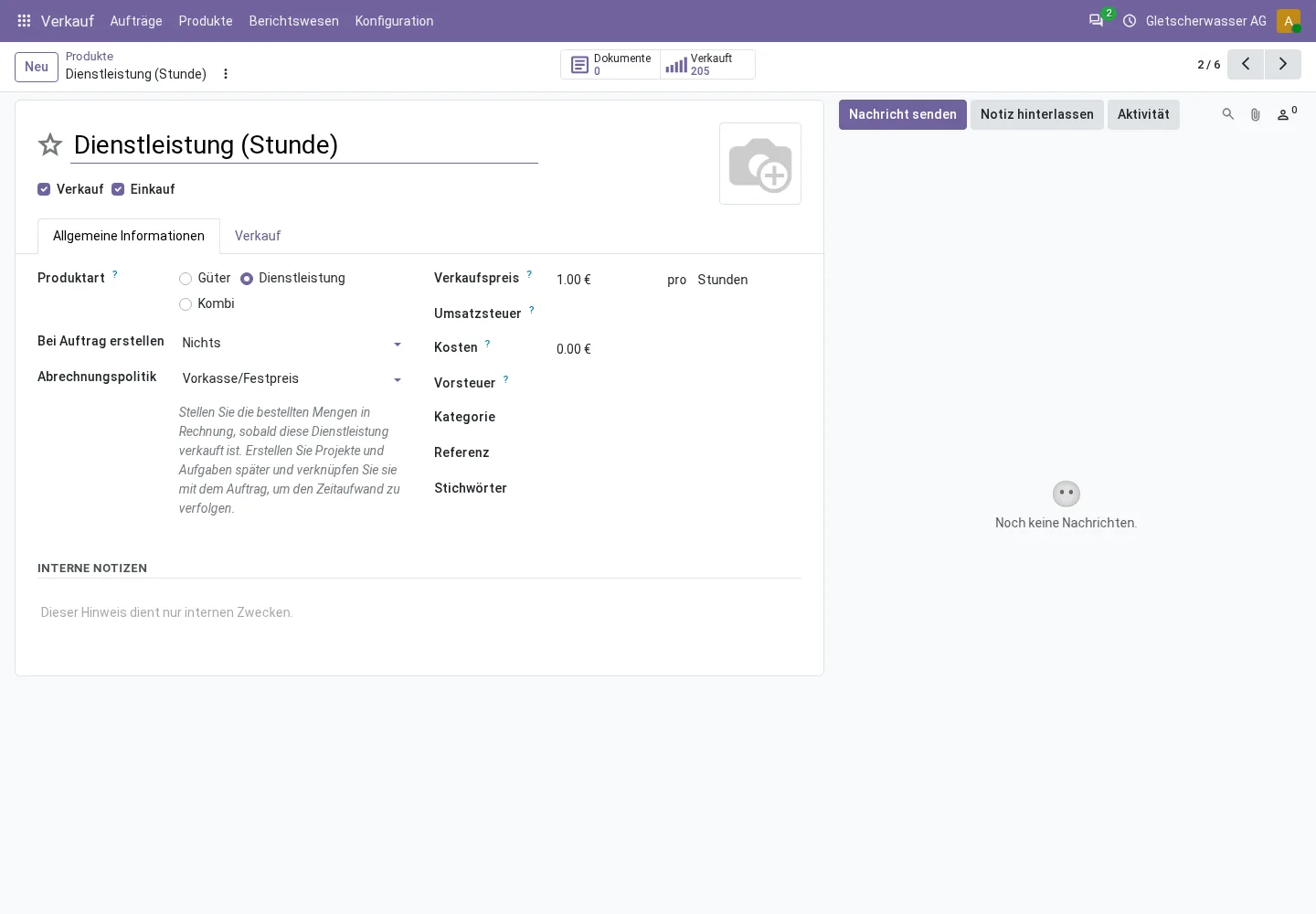Click into internal notes text area

point(419,612)
